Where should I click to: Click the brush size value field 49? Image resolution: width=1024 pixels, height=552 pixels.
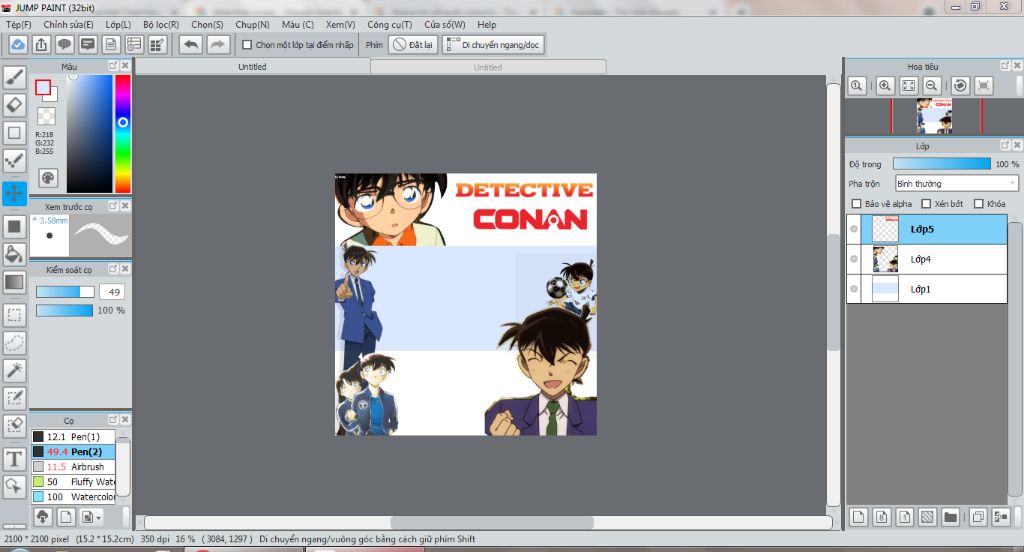coord(112,292)
